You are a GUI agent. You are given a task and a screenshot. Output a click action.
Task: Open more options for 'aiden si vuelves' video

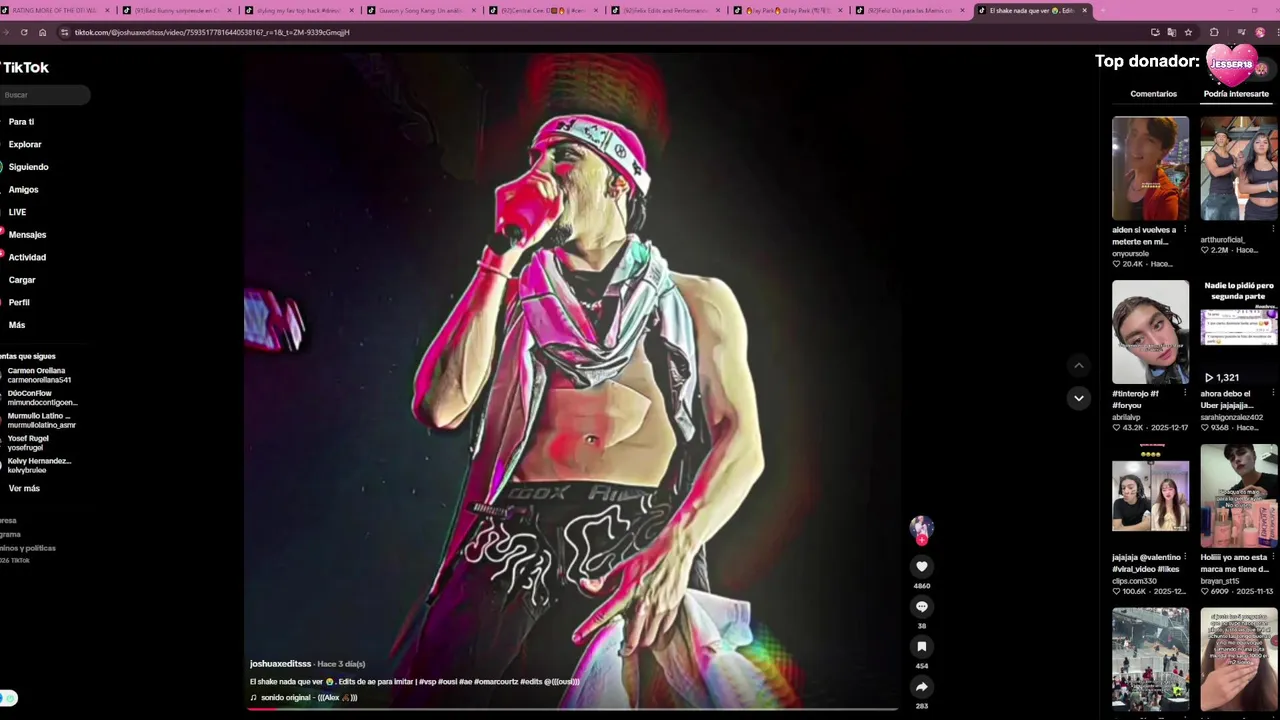[1185, 229]
